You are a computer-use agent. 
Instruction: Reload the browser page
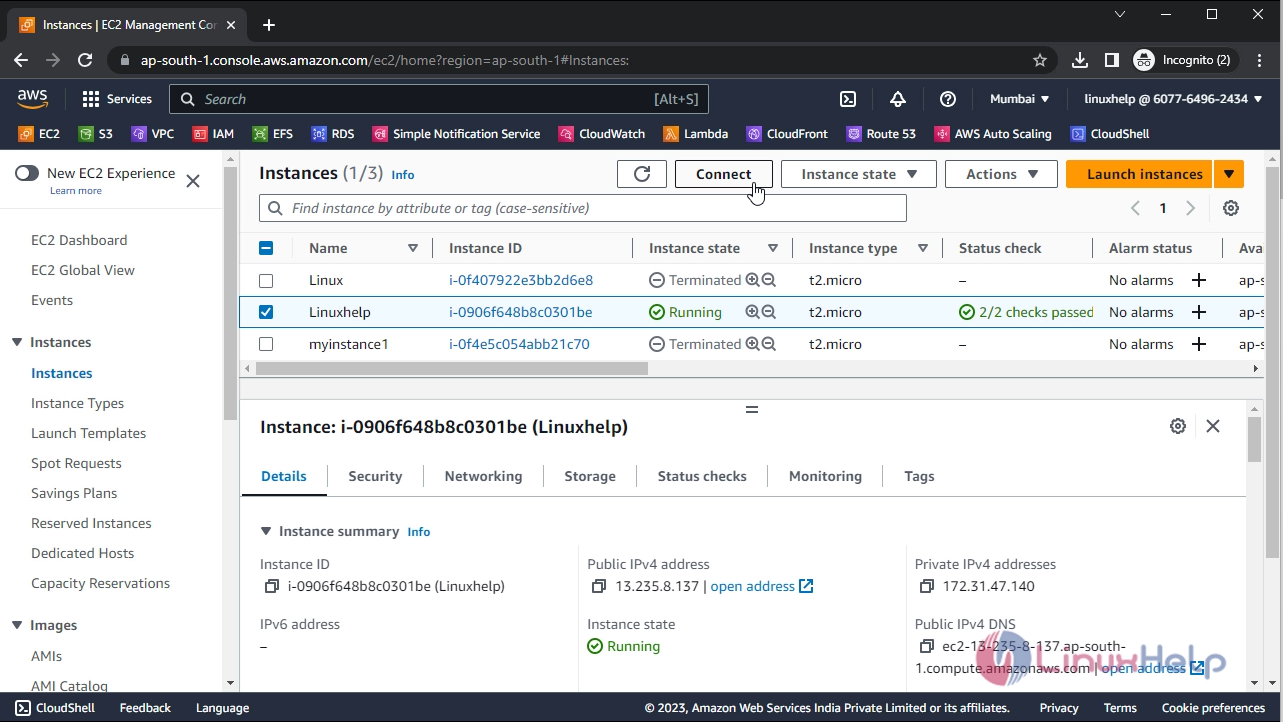85,60
